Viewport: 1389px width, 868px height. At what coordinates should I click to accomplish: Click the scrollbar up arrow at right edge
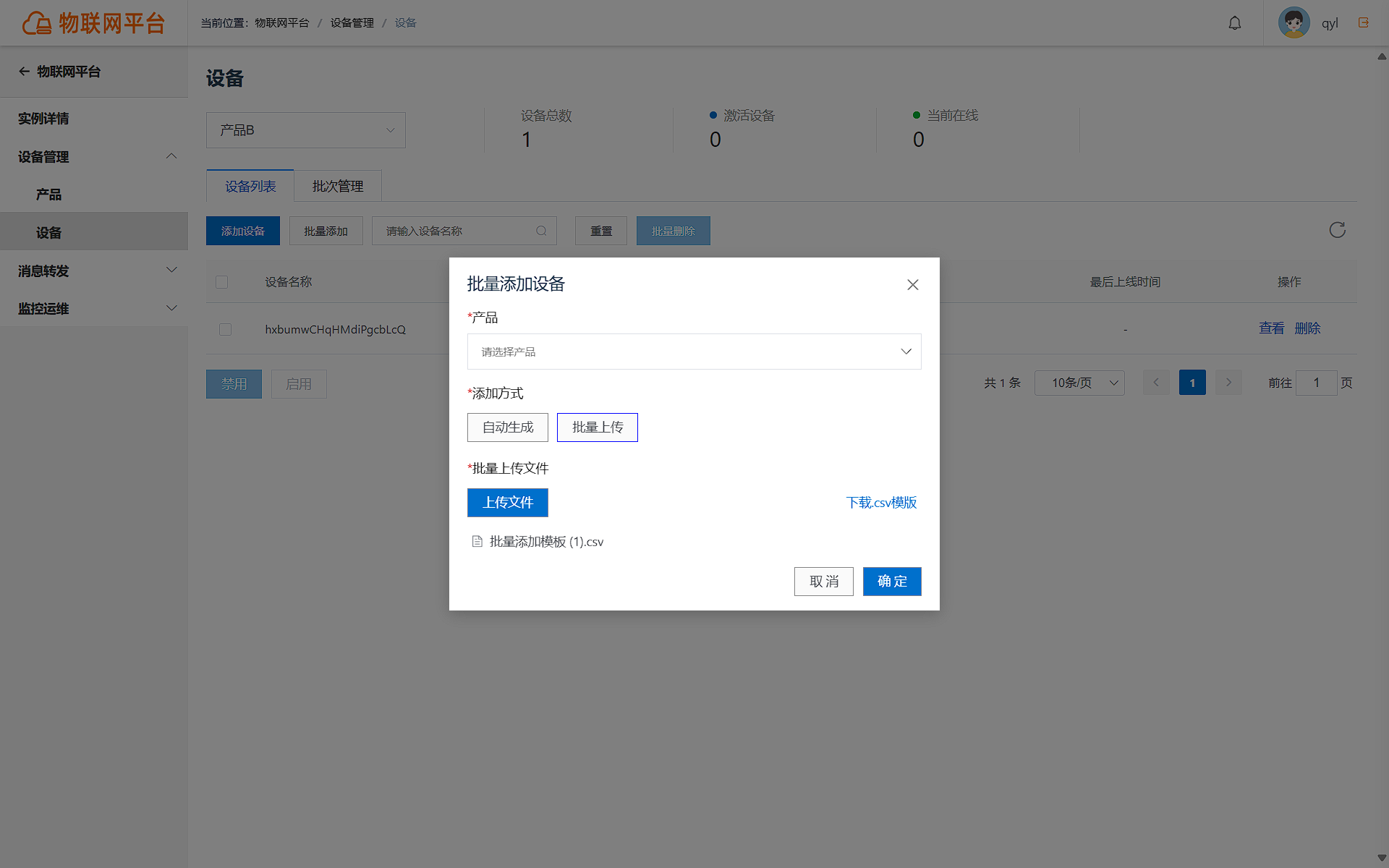point(1382,56)
